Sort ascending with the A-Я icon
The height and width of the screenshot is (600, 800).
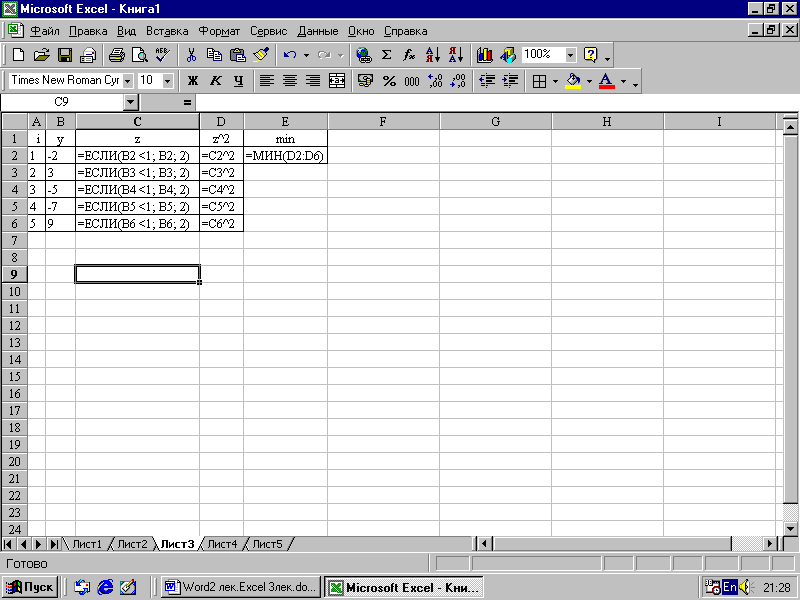coord(433,55)
